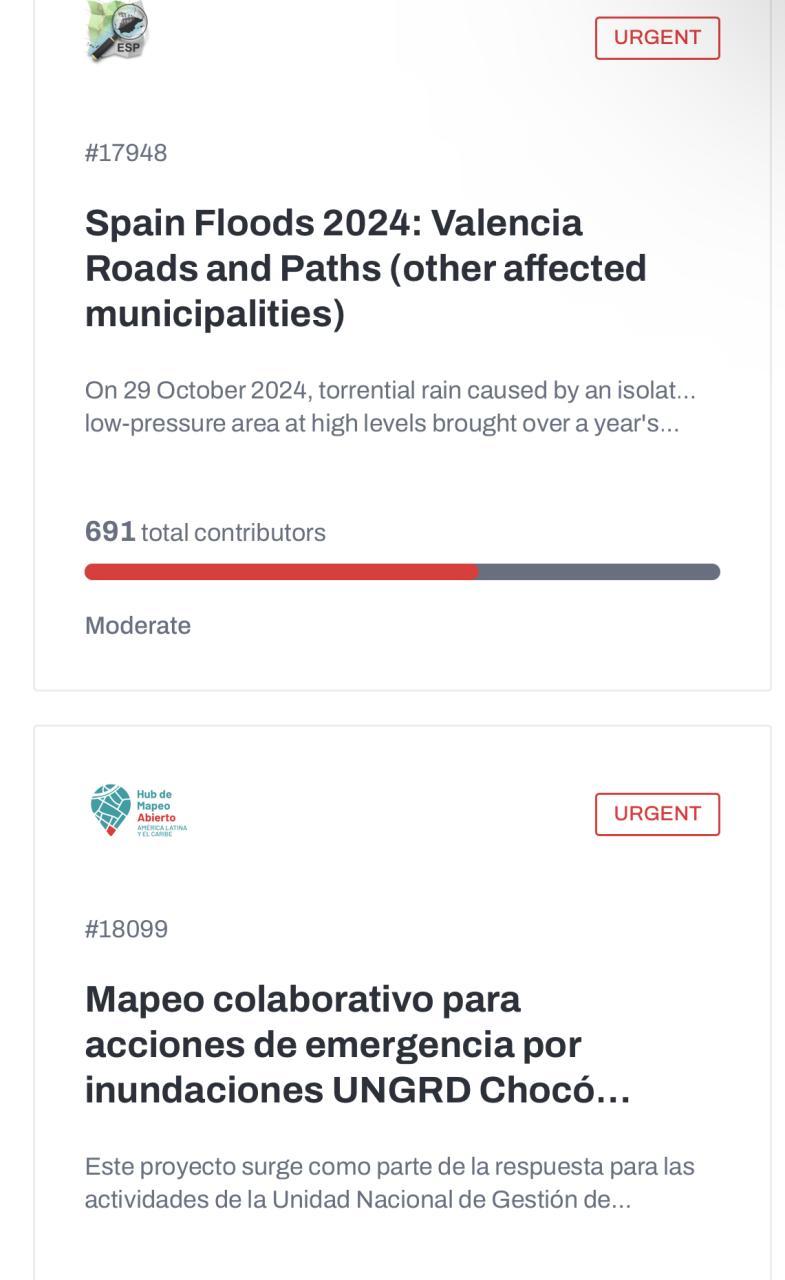Click the red completed part of the progress bar
This screenshot has height=1280, width=785.
[x=280, y=572]
